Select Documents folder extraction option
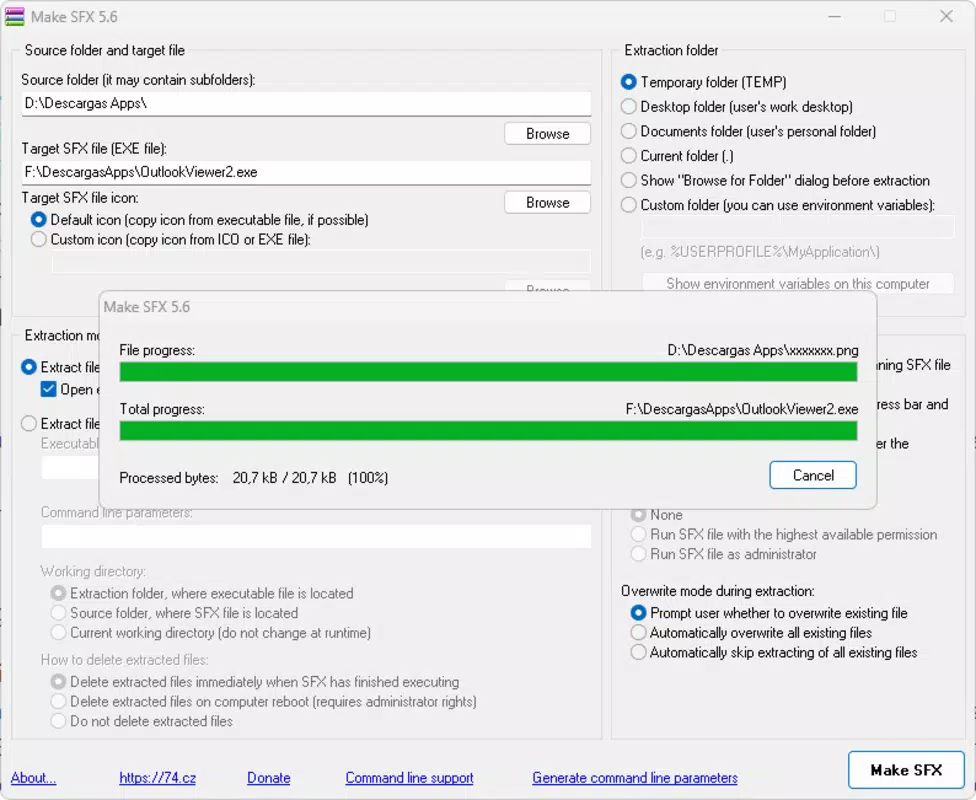Viewport: 976px width, 800px height. [748, 131]
